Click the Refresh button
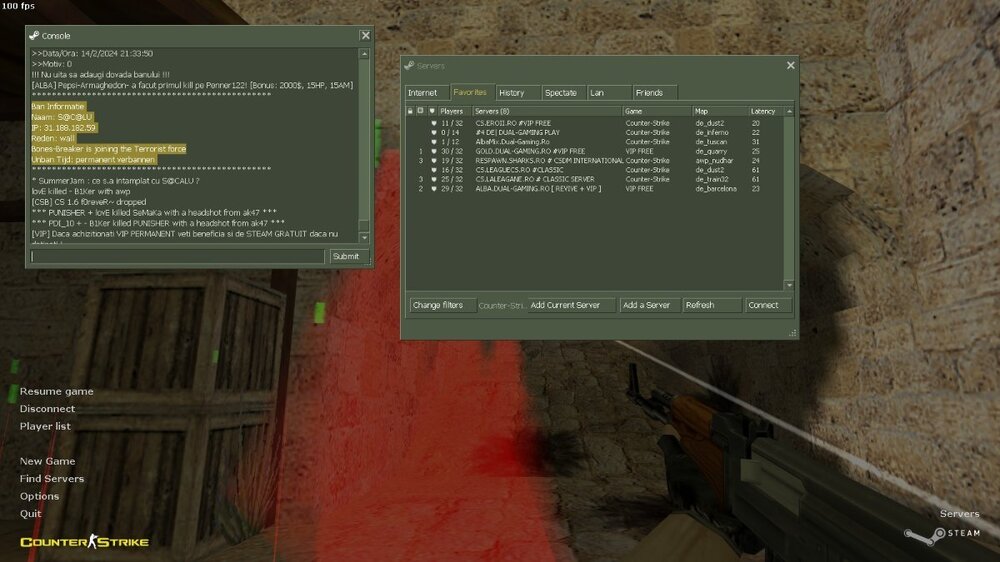Viewport: 1000px width, 562px height. [711, 305]
